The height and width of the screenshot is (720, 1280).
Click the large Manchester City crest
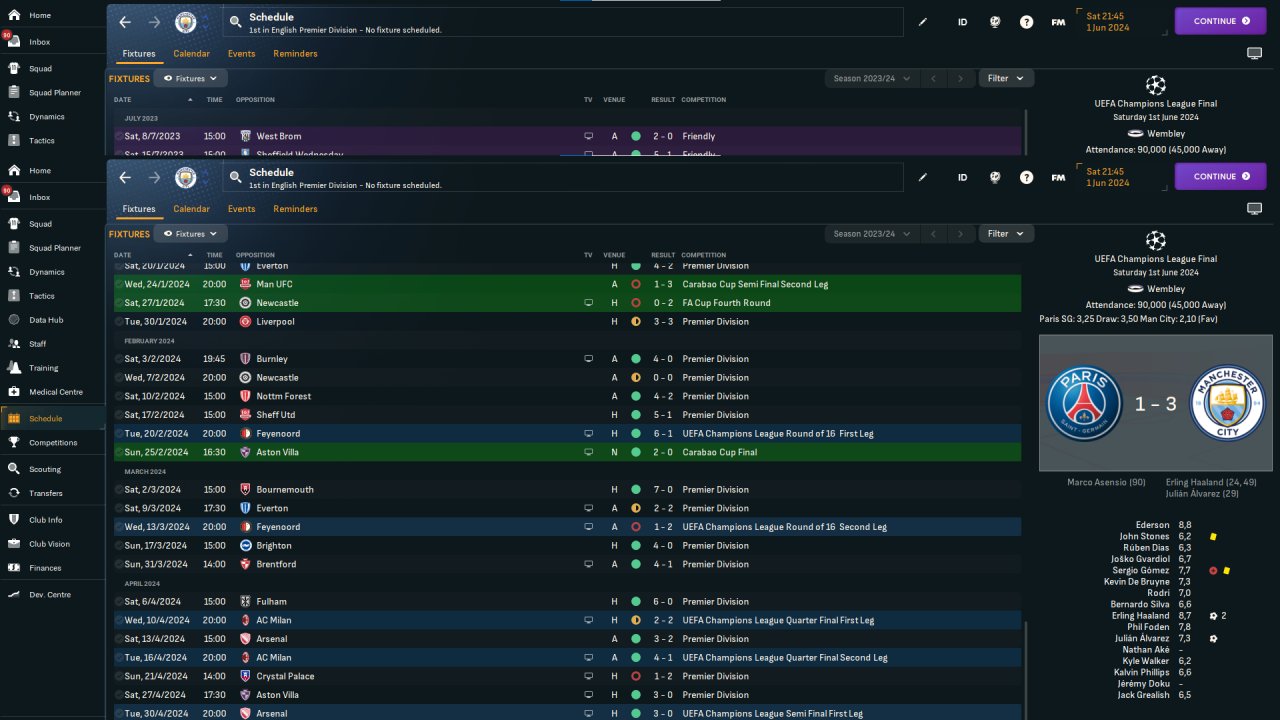[x=1227, y=404]
